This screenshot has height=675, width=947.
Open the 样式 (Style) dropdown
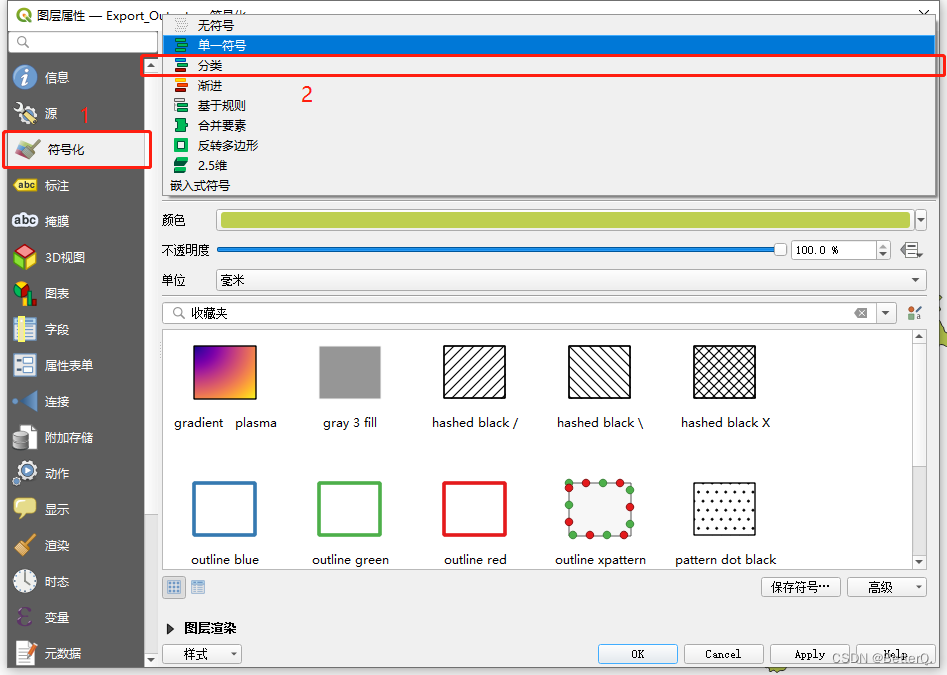202,654
